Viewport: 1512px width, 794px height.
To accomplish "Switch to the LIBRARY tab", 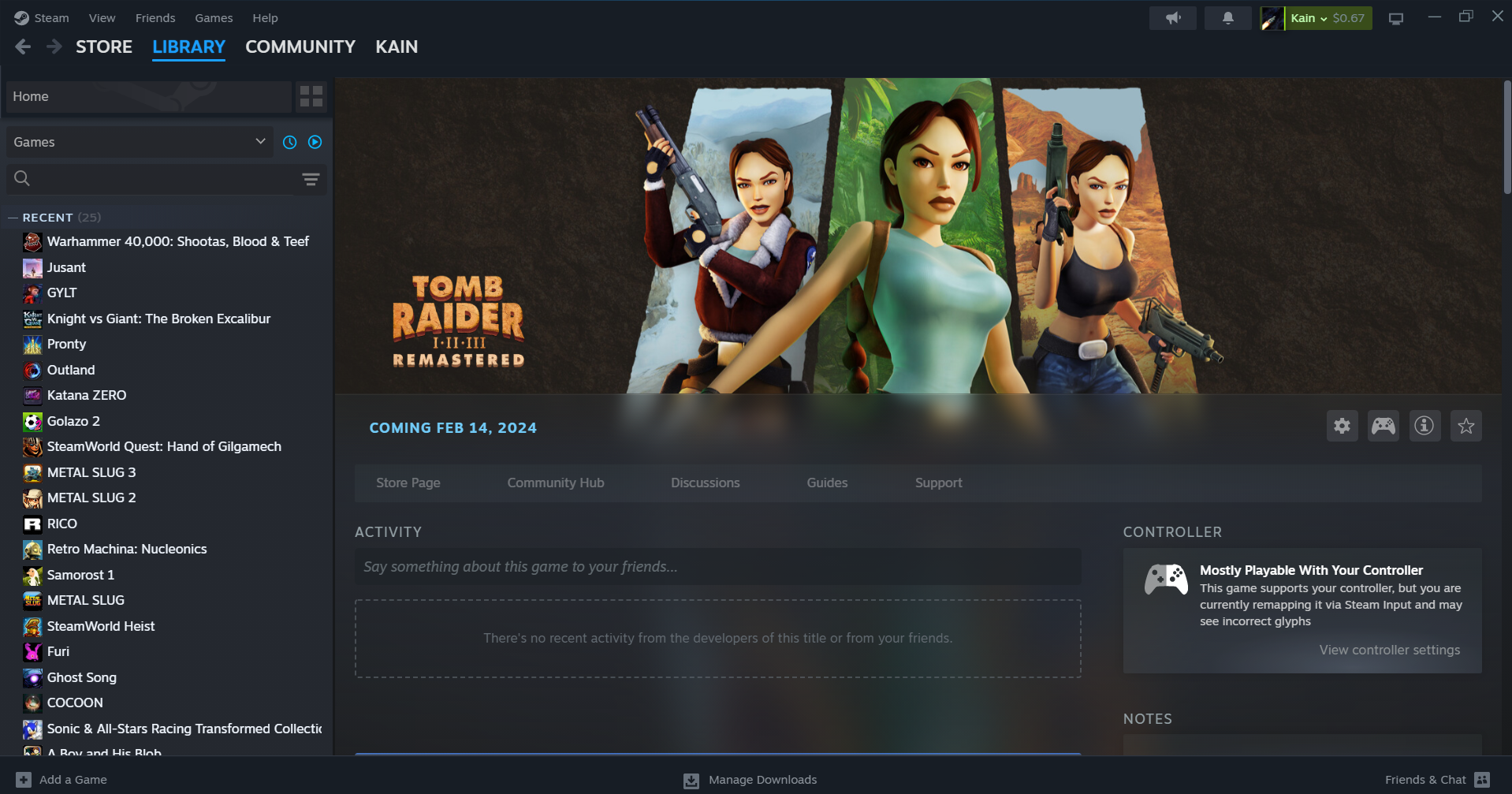I will pos(189,47).
